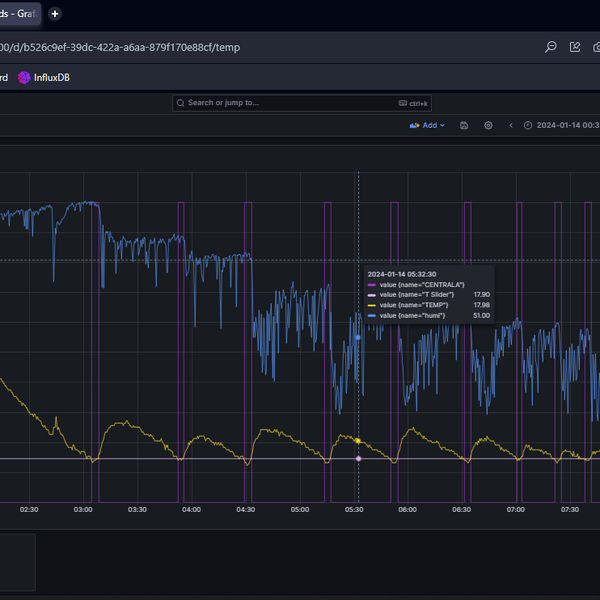
Task: Click the browser zoom magnifier icon
Action: click(550, 47)
